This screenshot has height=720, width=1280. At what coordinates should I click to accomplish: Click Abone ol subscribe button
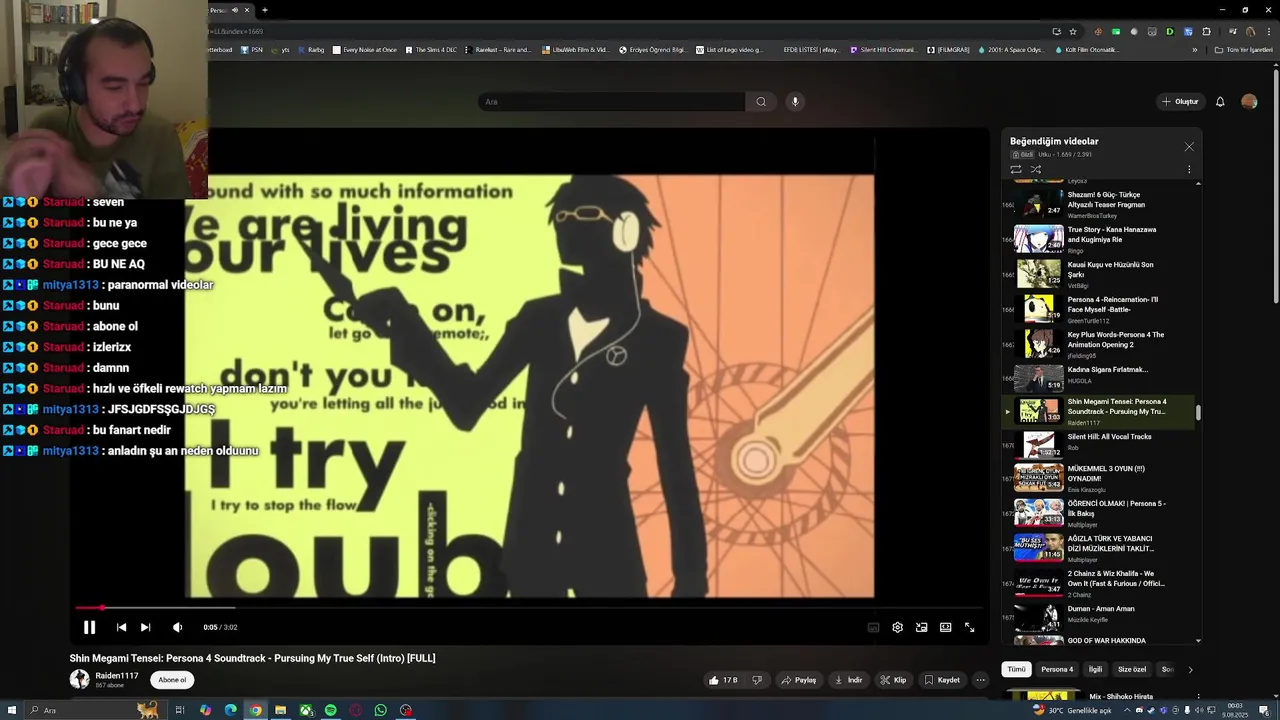pos(172,680)
